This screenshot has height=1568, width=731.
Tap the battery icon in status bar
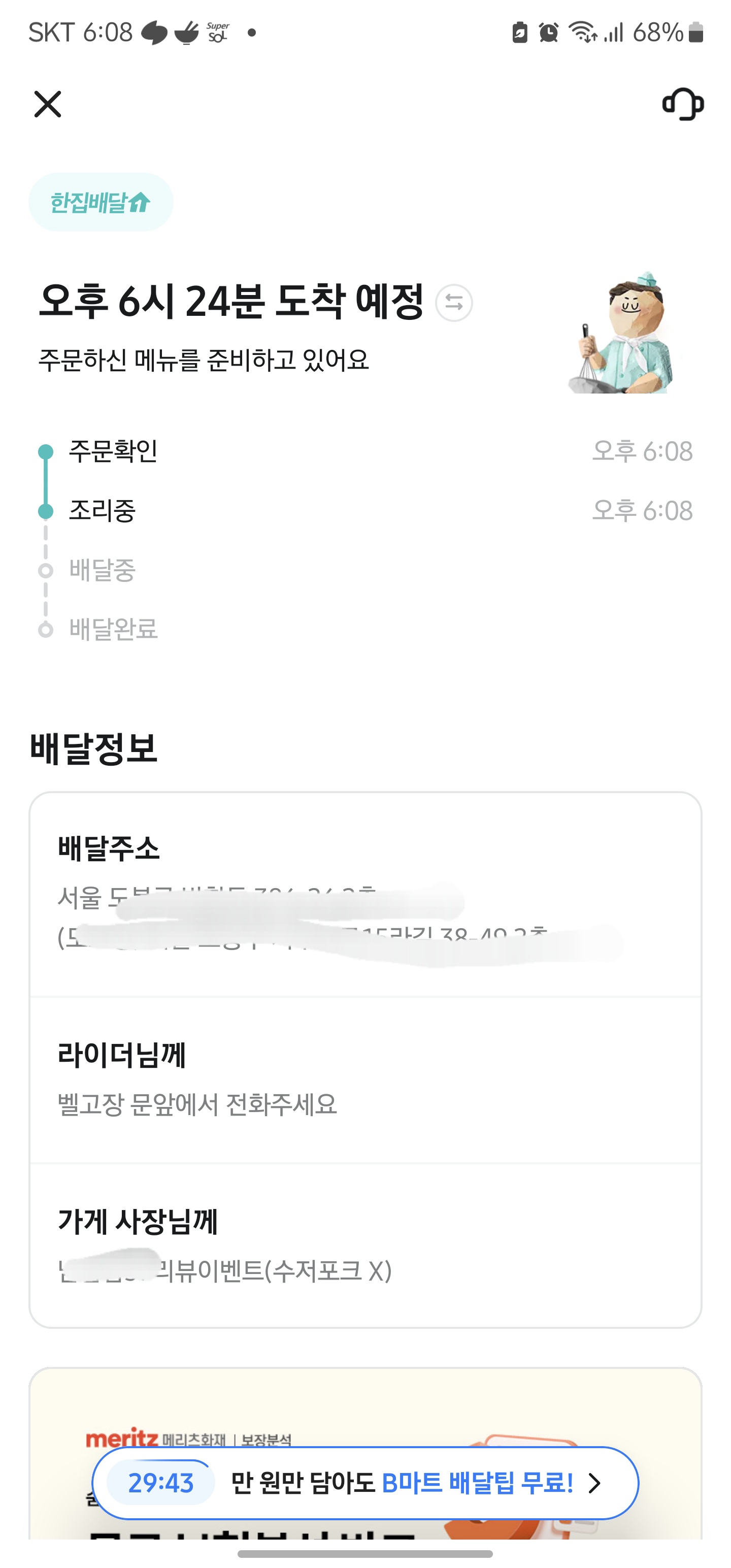pyautogui.click(x=695, y=32)
